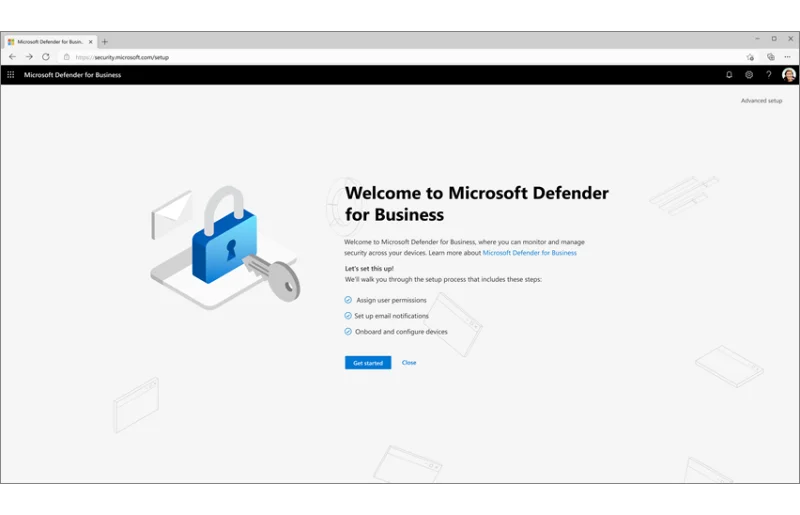The image size is (800, 515).
Task: Open the user profile avatar
Action: (789, 75)
